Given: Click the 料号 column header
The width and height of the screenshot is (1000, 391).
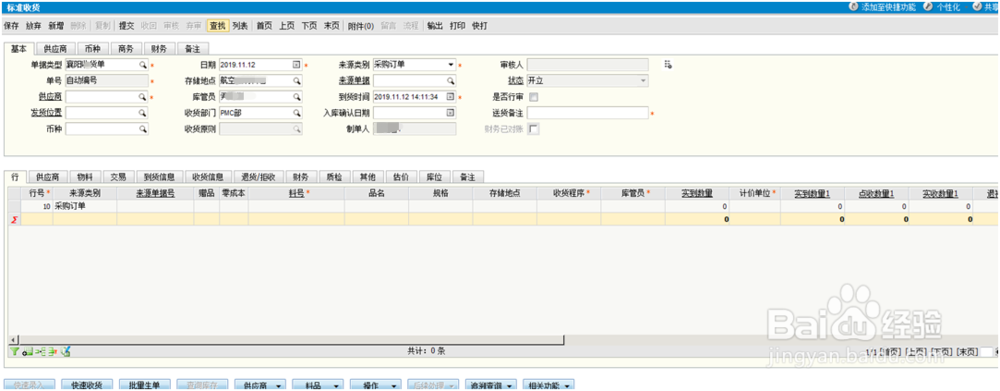Looking at the screenshot, I should [296, 193].
